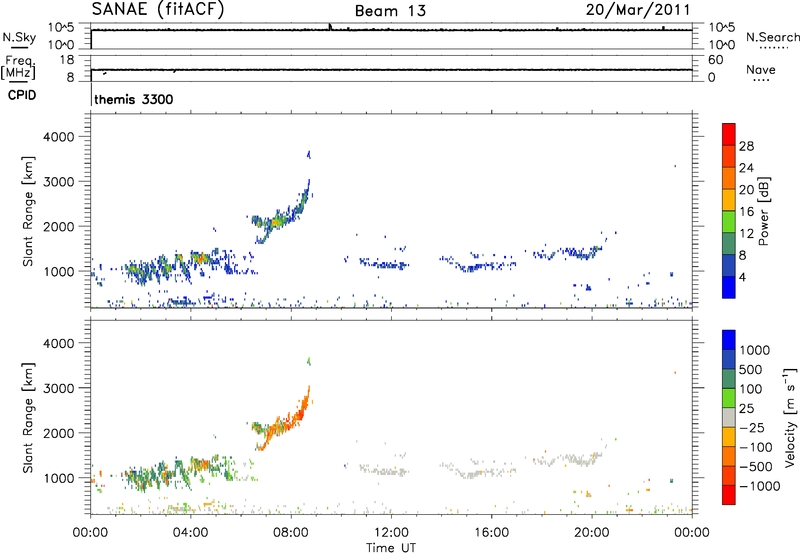
Task: Click the 16:00 time tick label
Action: [491, 533]
